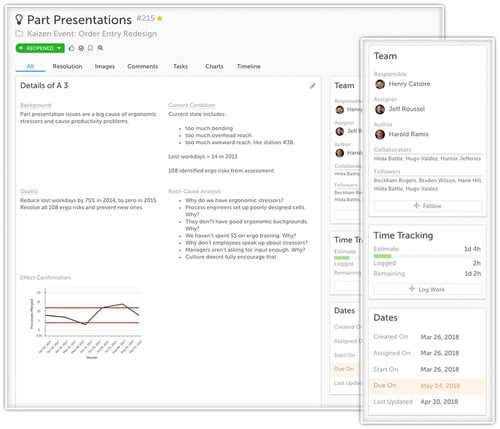Click the Due On date May 04, 2018
500x429 pixels.
click(x=440, y=386)
